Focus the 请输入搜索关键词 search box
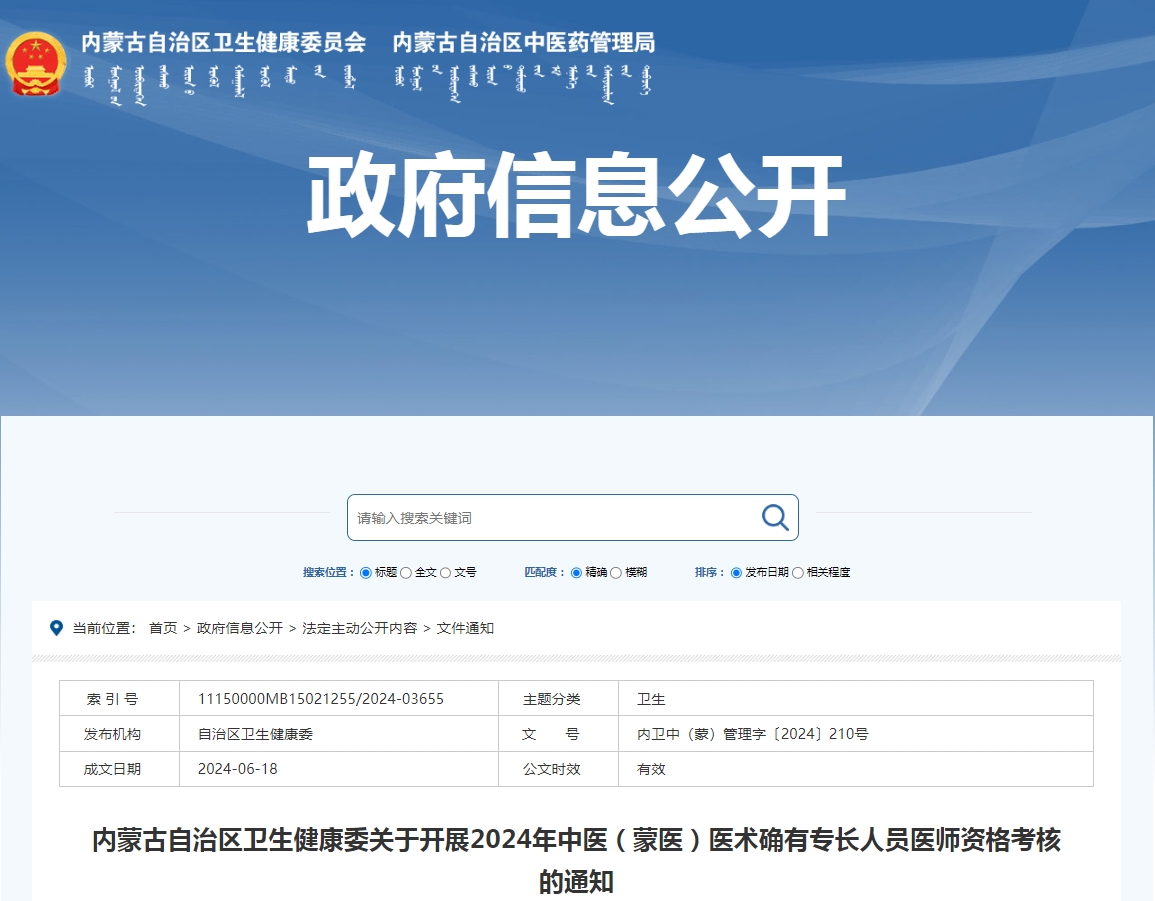Viewport: 1155px width, 901px height. [x=550, y=518]
